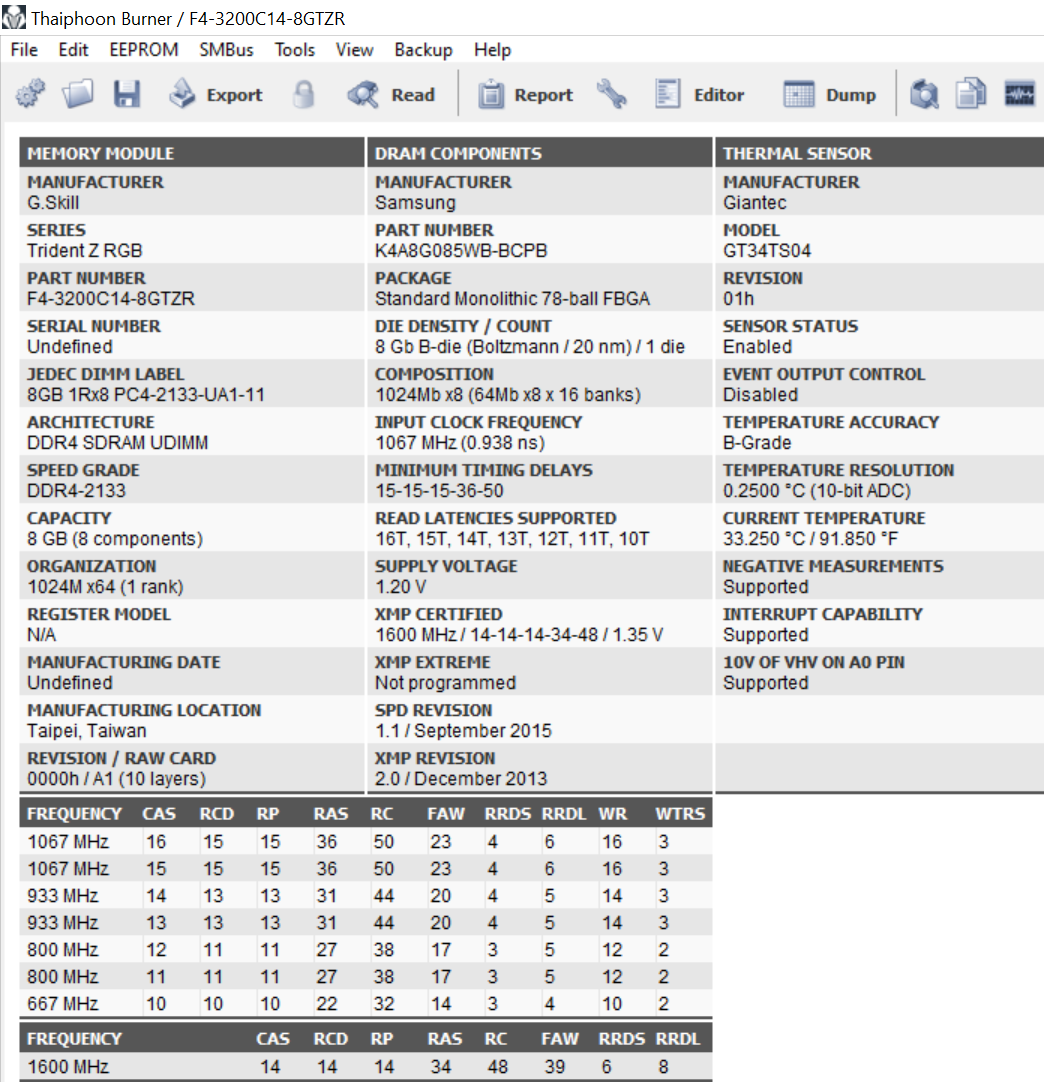Open the Editor toolbar button

tap(699, 95)
